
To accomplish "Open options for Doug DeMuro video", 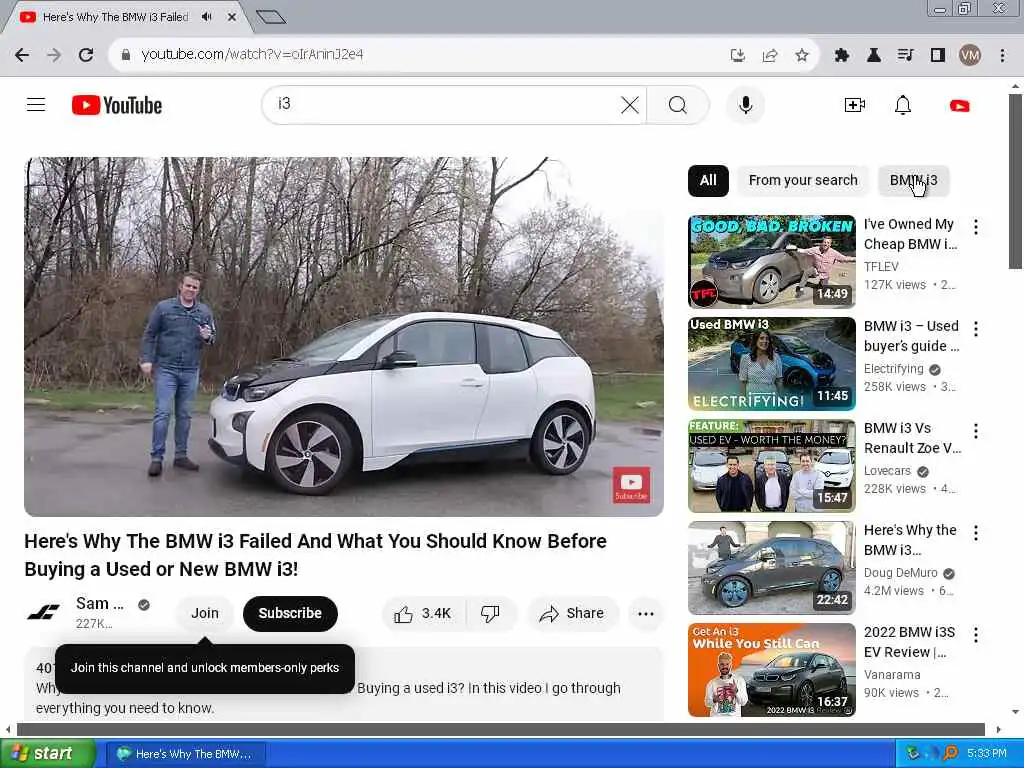I will click(976, 532).
